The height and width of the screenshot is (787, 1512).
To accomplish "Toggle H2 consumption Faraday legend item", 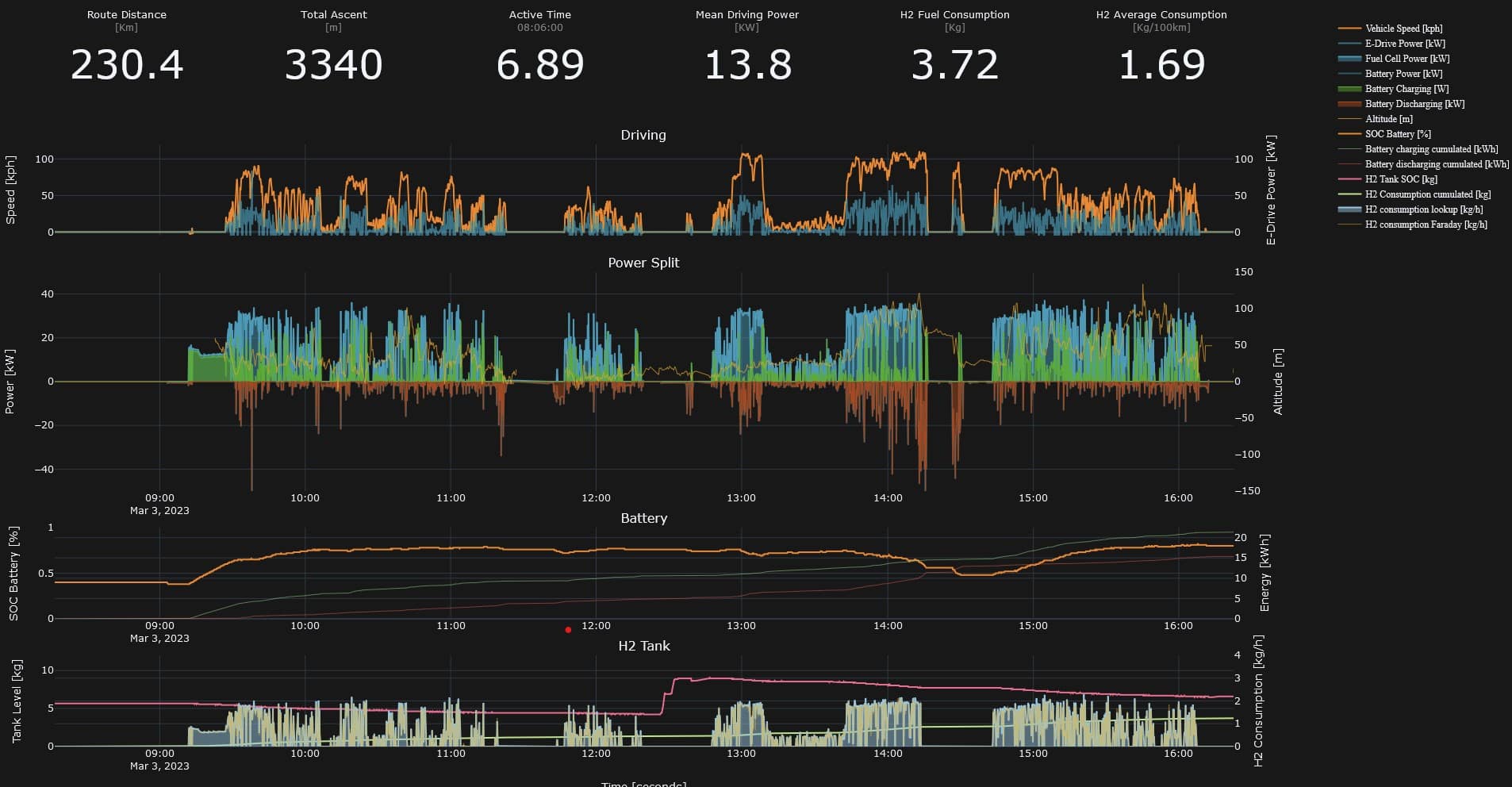I will (x=1425, y=225).
